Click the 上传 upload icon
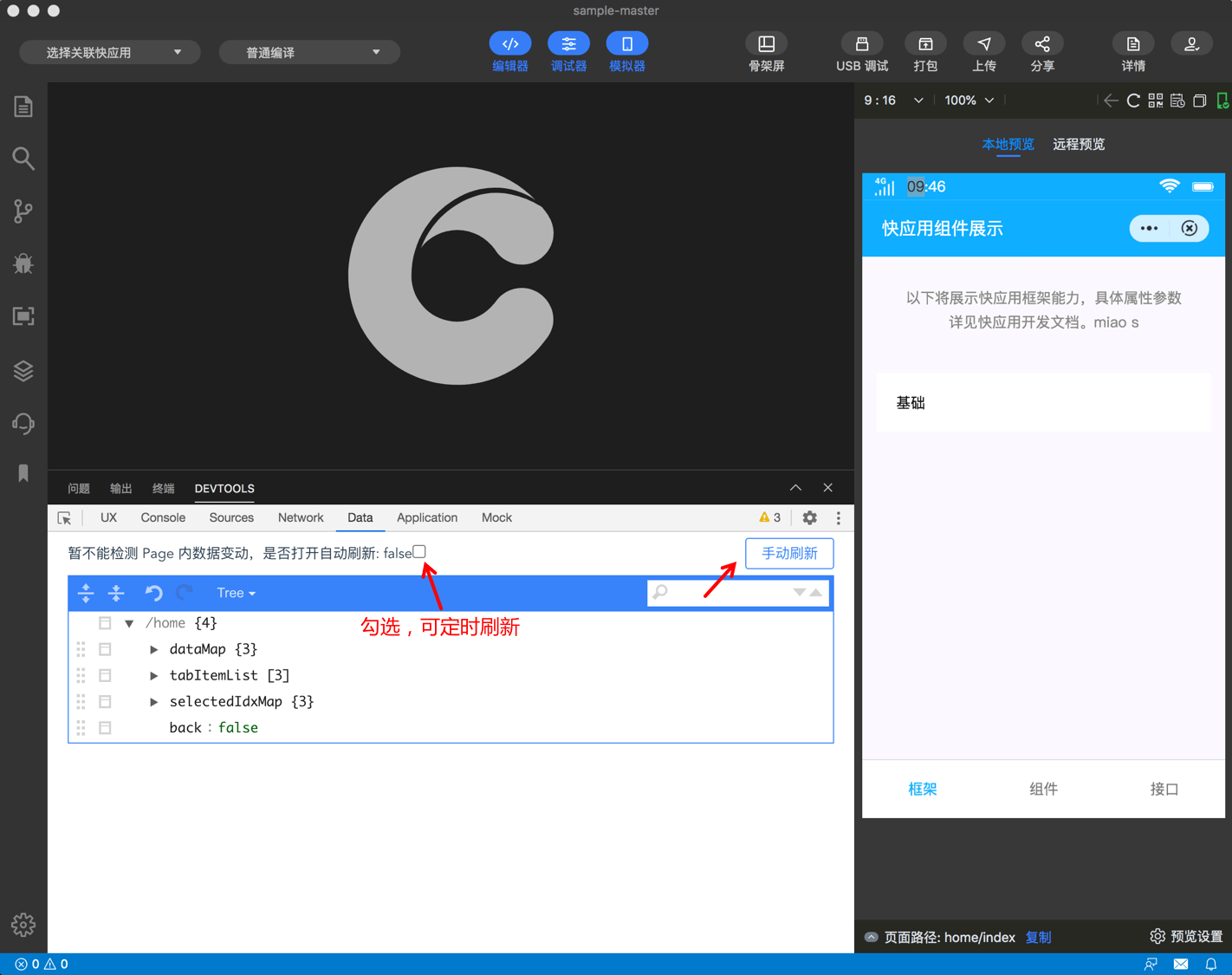Screen dimensions: 1232x975 pyautogui.click(x=983, y=44)
